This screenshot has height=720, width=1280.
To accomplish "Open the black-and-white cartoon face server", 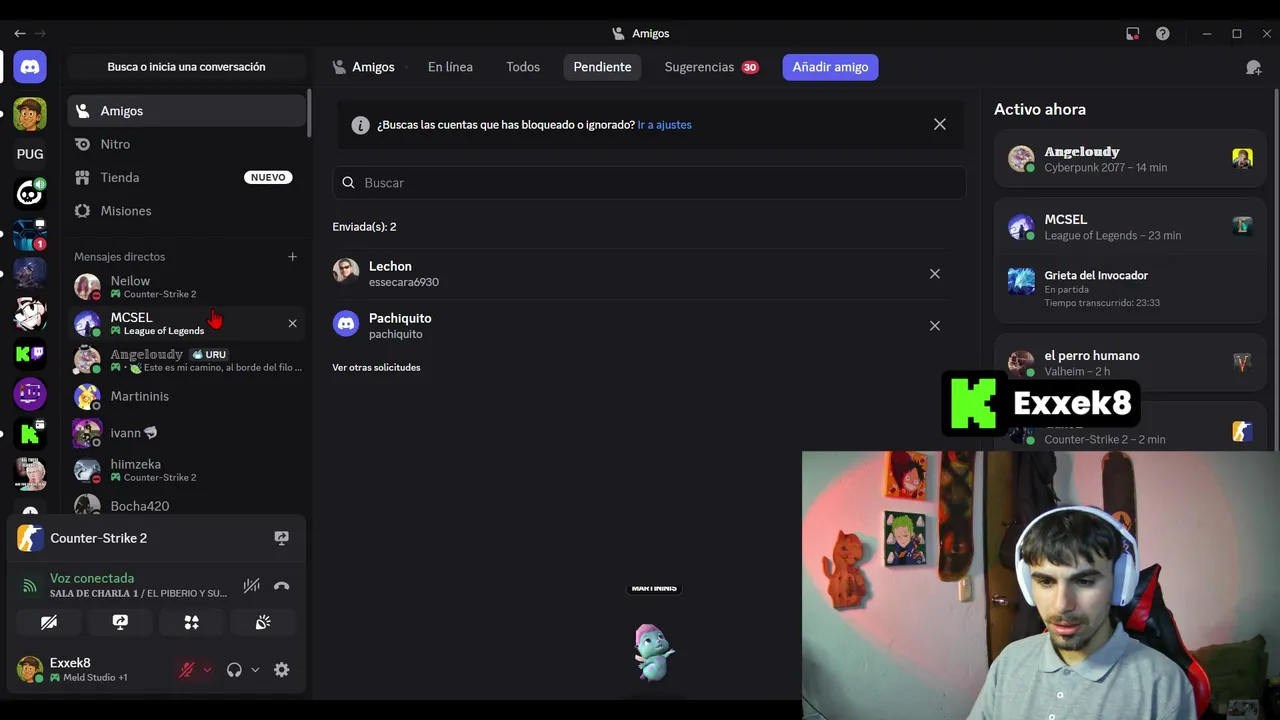I will (x=30, y=314).
